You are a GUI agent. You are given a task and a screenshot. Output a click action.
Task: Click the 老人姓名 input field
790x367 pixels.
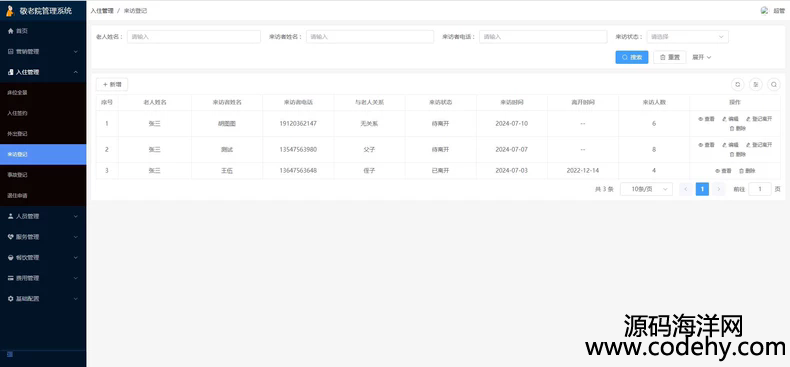(x=193, y=37)
